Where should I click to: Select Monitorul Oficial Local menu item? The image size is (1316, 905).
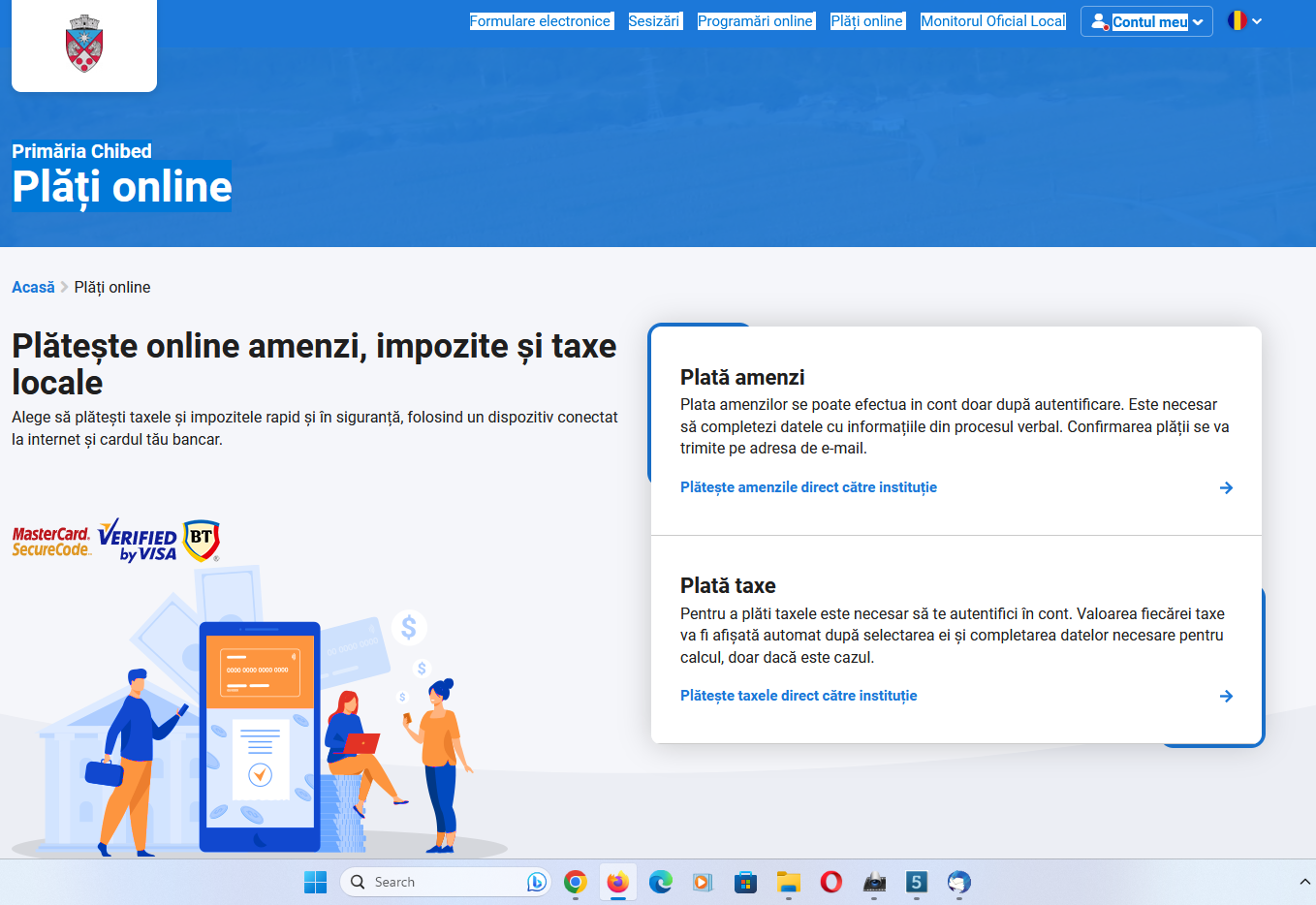[x=992, y=21]
